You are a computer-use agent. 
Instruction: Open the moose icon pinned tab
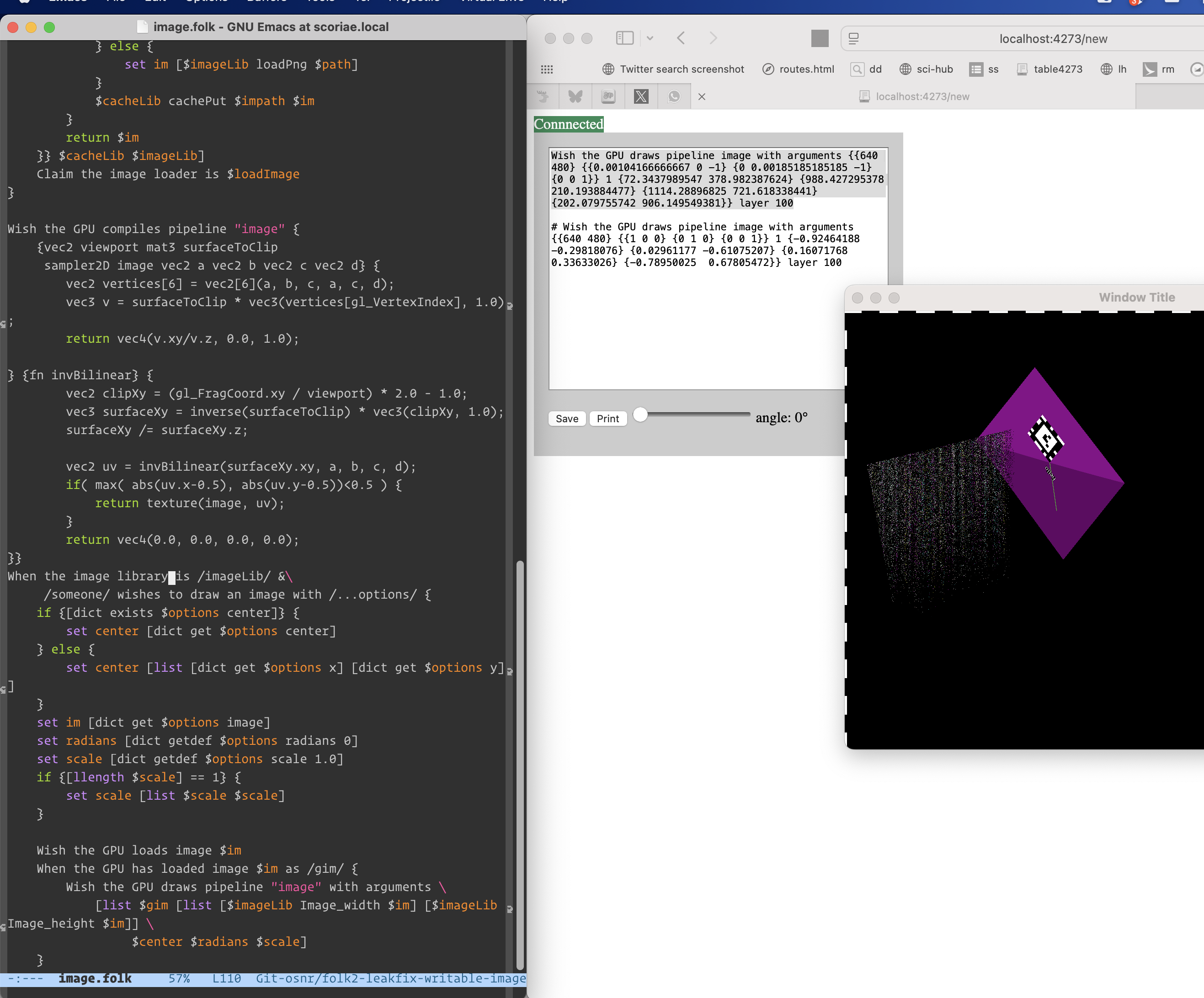click(x=543, y=96)
